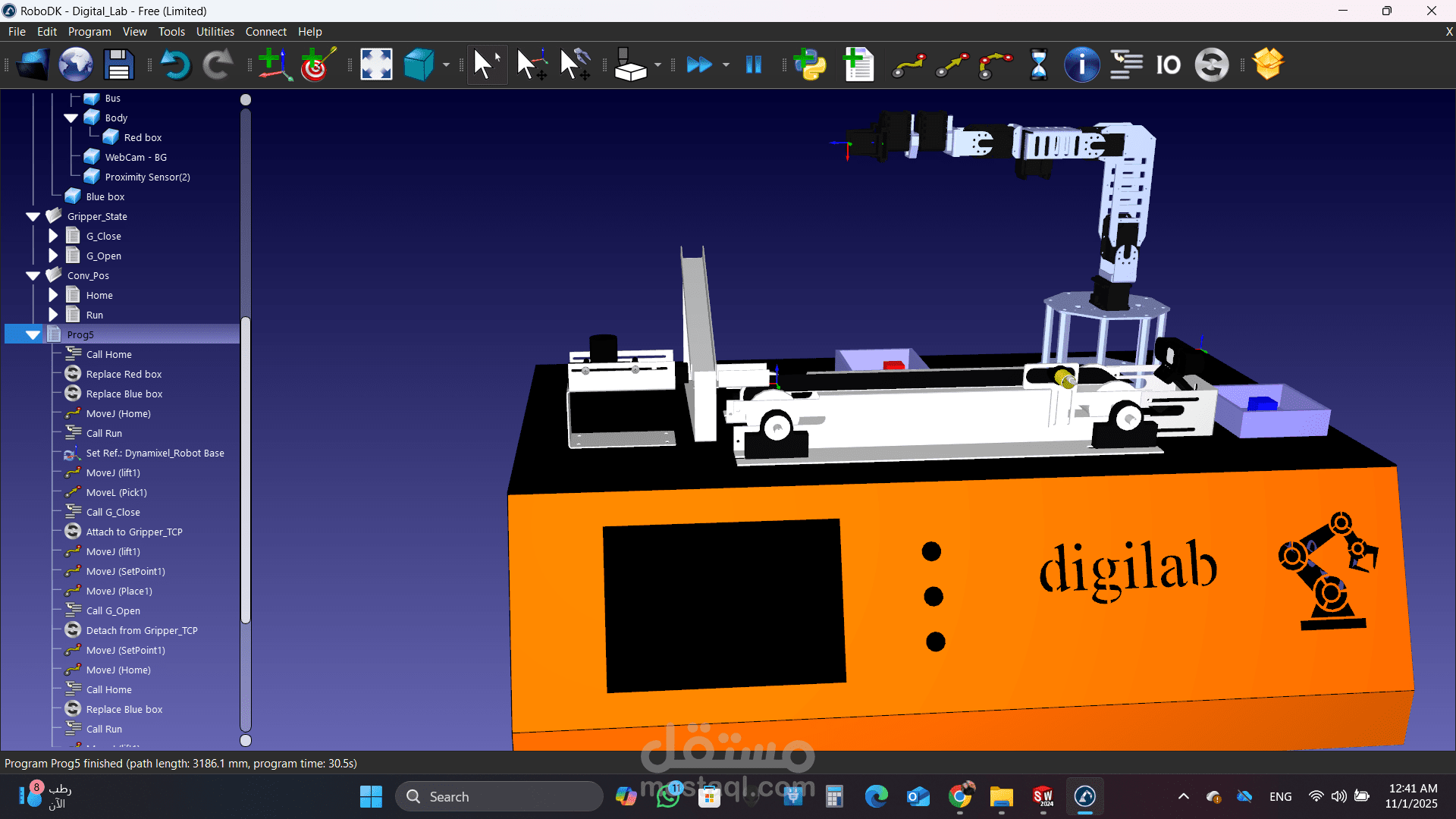This screenshot has width=1456, height=819.
Task: Choose the Move tool TCP cursor
Action: coord(575,64)
